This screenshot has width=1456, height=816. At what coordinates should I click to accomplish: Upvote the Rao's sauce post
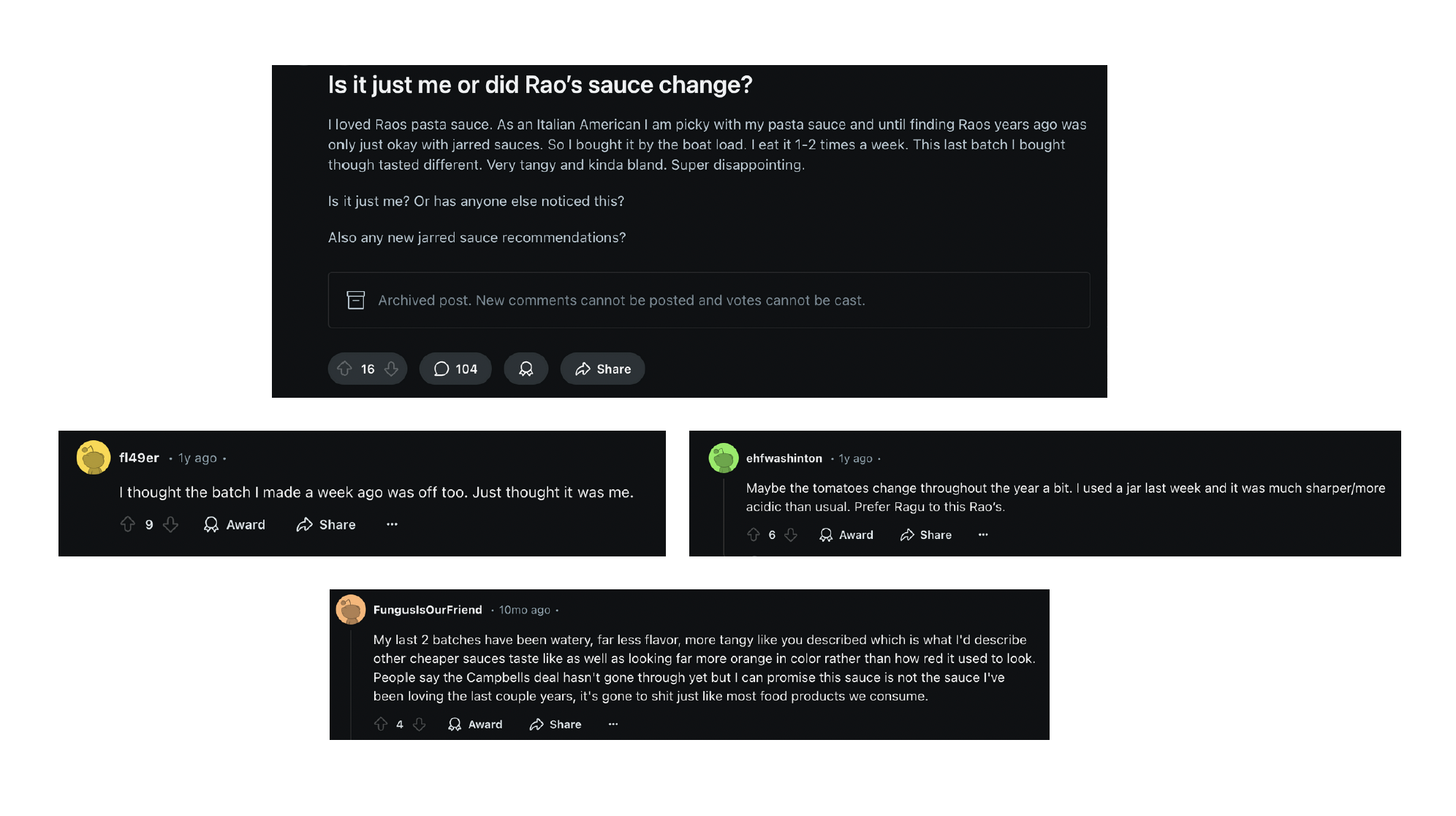point(345,369)
